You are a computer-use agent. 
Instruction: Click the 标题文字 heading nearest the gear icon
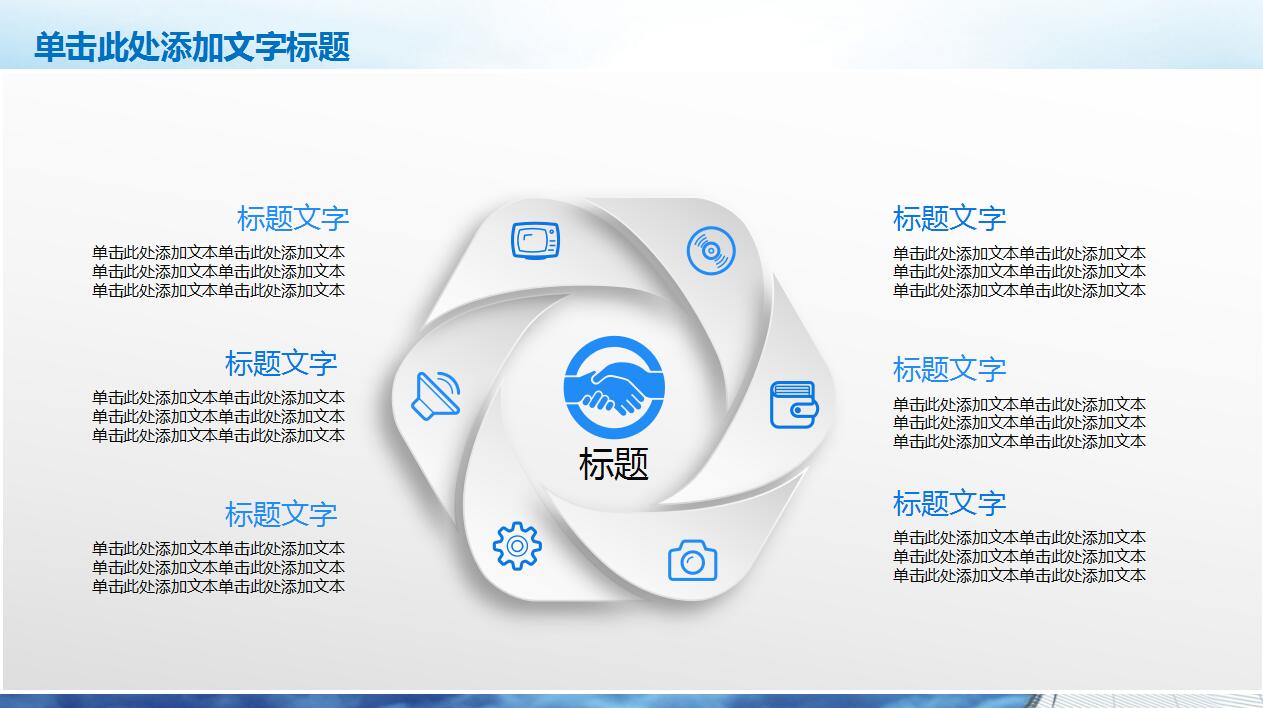pyautogui.click(x=281, y=514)
